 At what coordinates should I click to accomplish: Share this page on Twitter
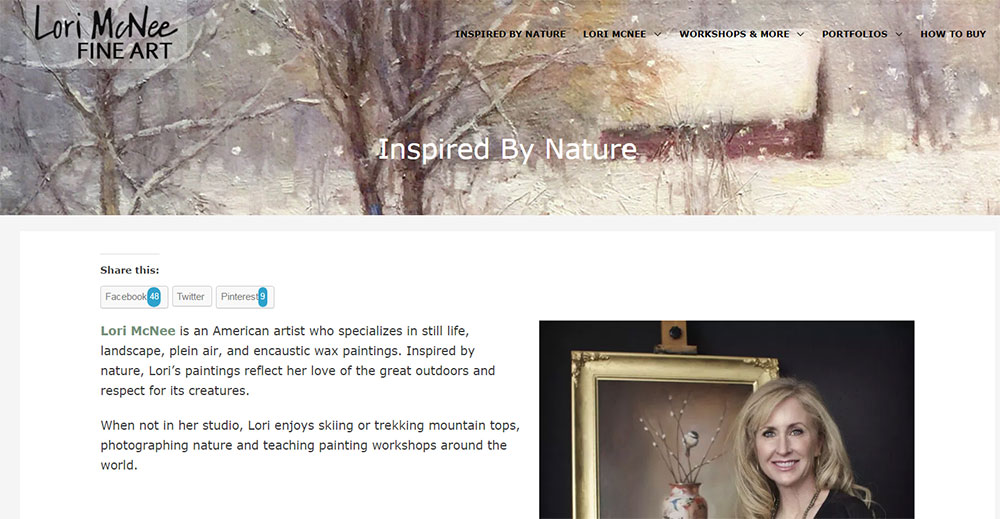pos(191,296)
